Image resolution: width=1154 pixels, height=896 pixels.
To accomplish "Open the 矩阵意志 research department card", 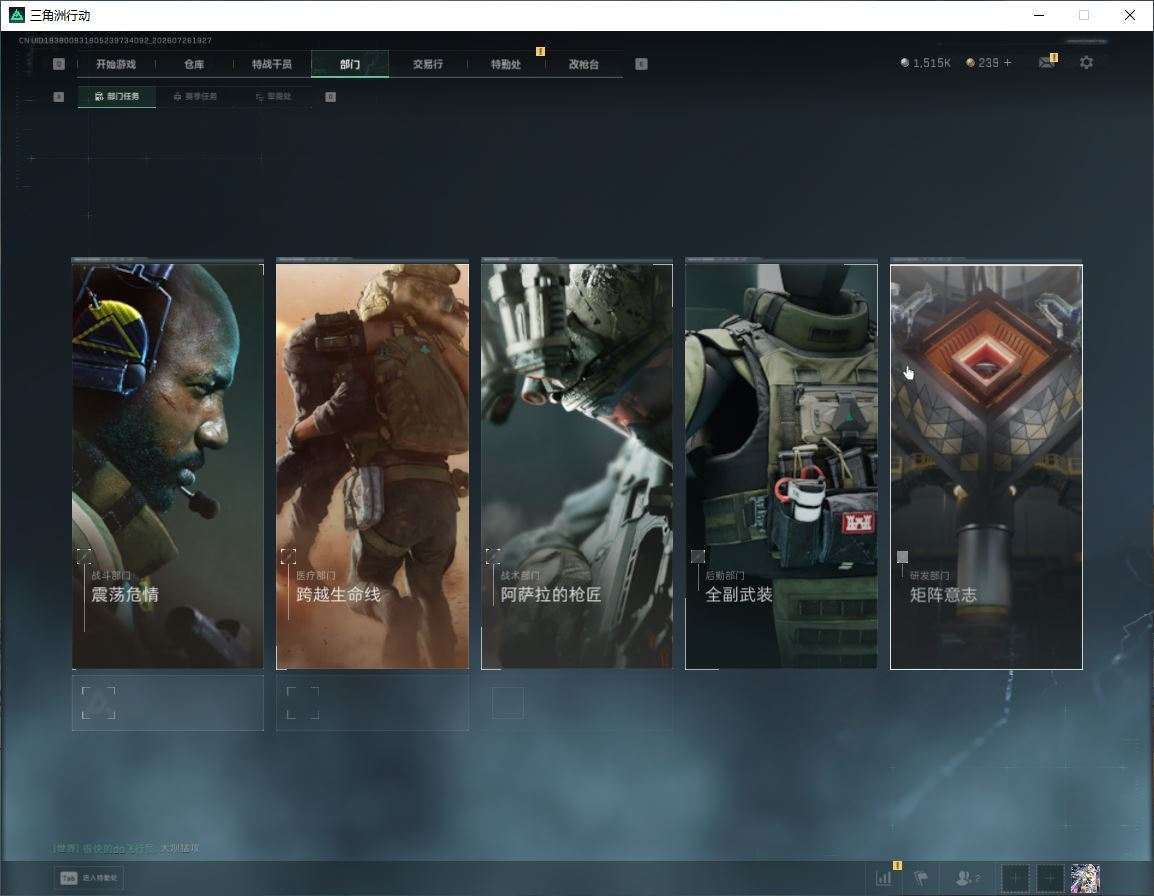I will click(986, 466).
